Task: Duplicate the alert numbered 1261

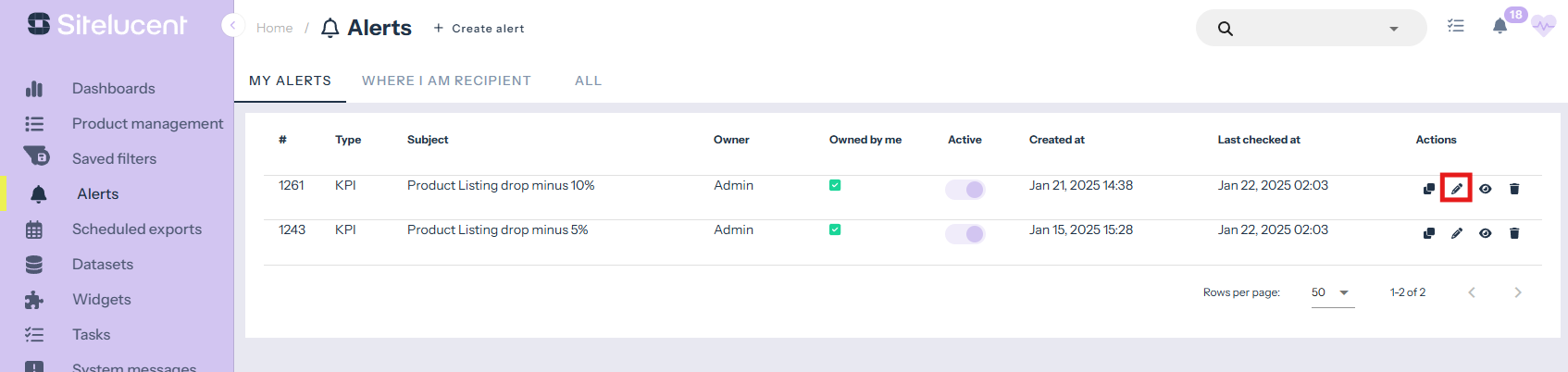Action: [1428, 189]
